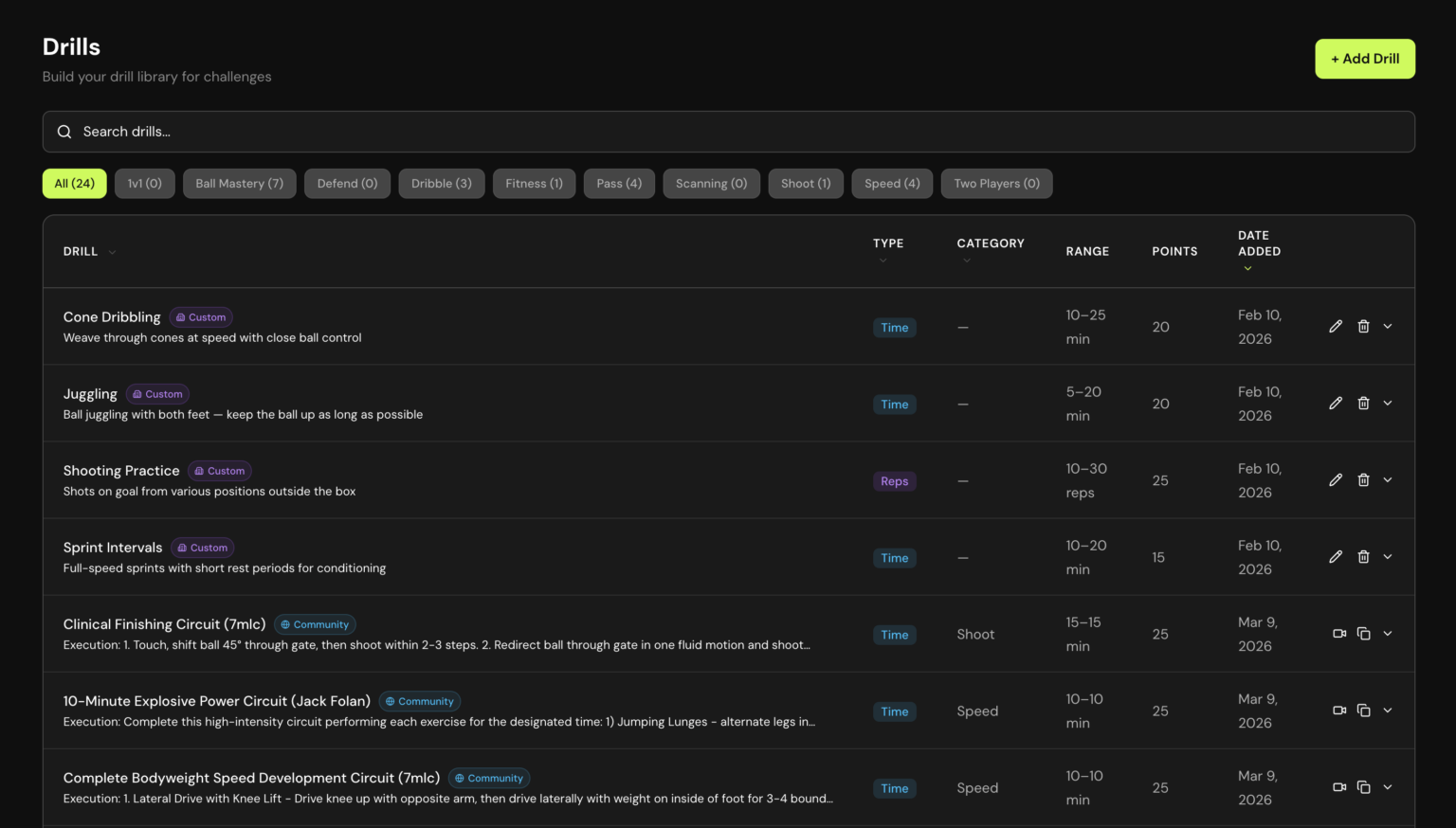Click the Add Drill button
Viewport: 1456px width, 828px height.
pos(1364,59)
